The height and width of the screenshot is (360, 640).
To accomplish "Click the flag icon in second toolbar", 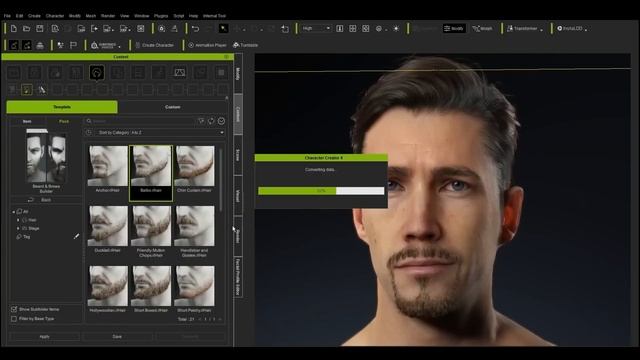I will [x=73, y=45].
